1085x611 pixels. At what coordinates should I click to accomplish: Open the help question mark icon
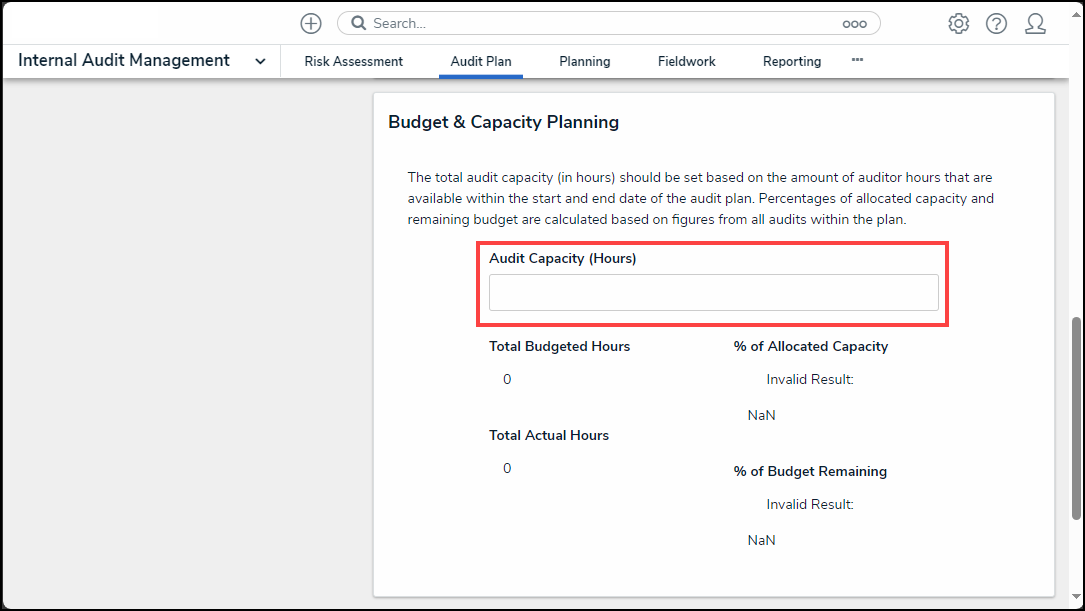point(996,23)
